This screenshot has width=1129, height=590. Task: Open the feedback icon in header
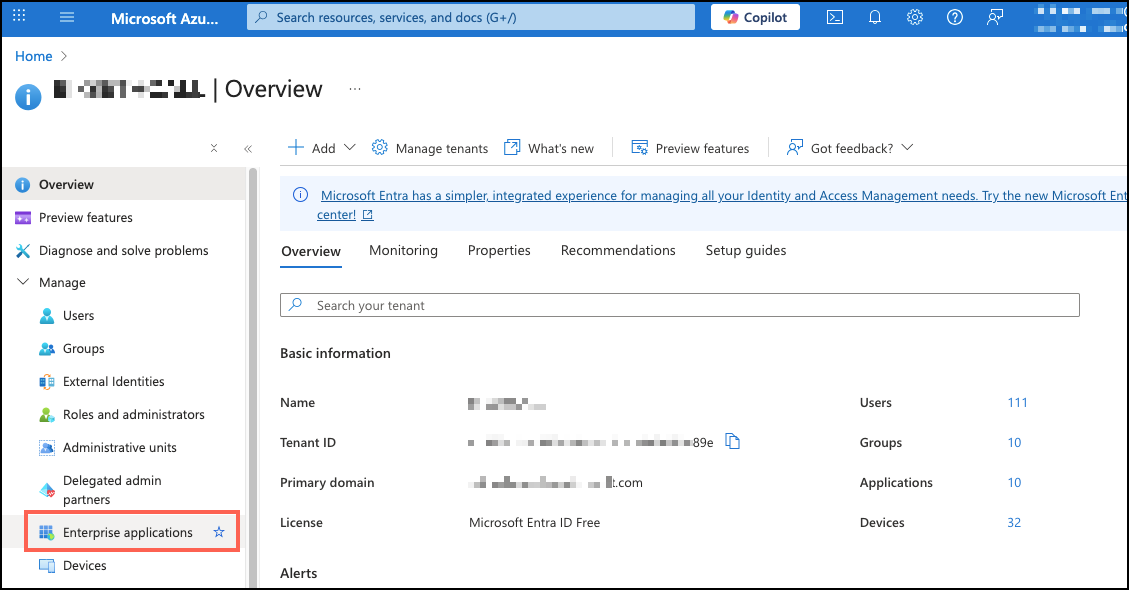point(994,17)
